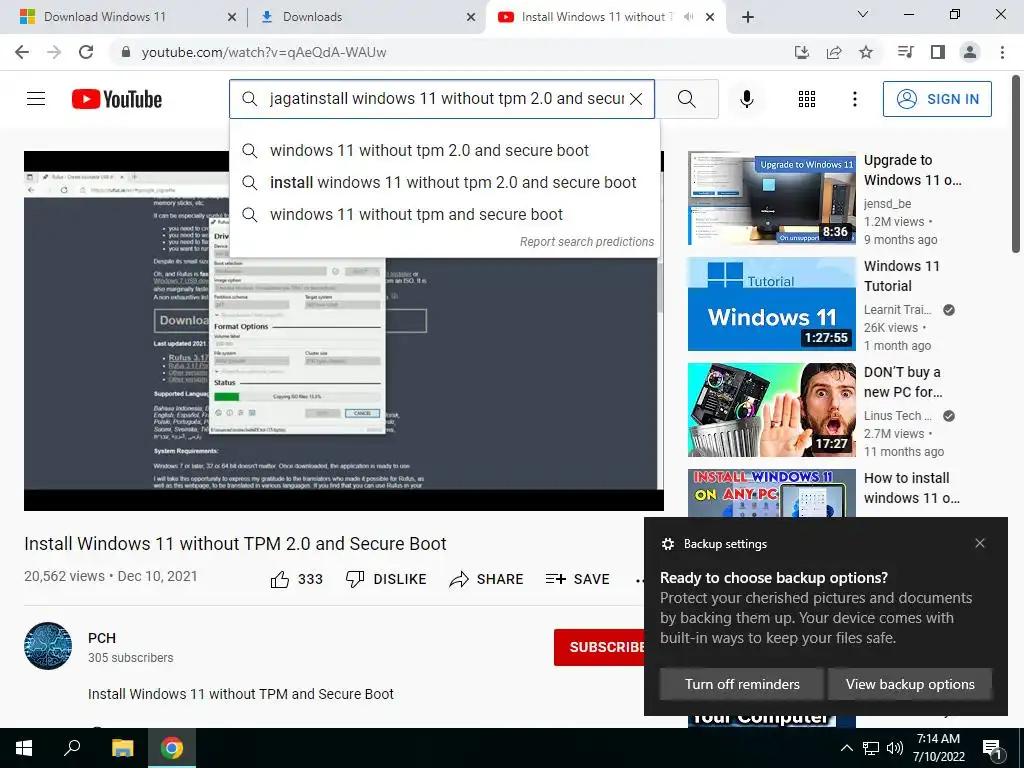Click the tab audio speaker indicator
Image resolution: width=1024 pixels, height=768 pixels.
click(688, 17)
